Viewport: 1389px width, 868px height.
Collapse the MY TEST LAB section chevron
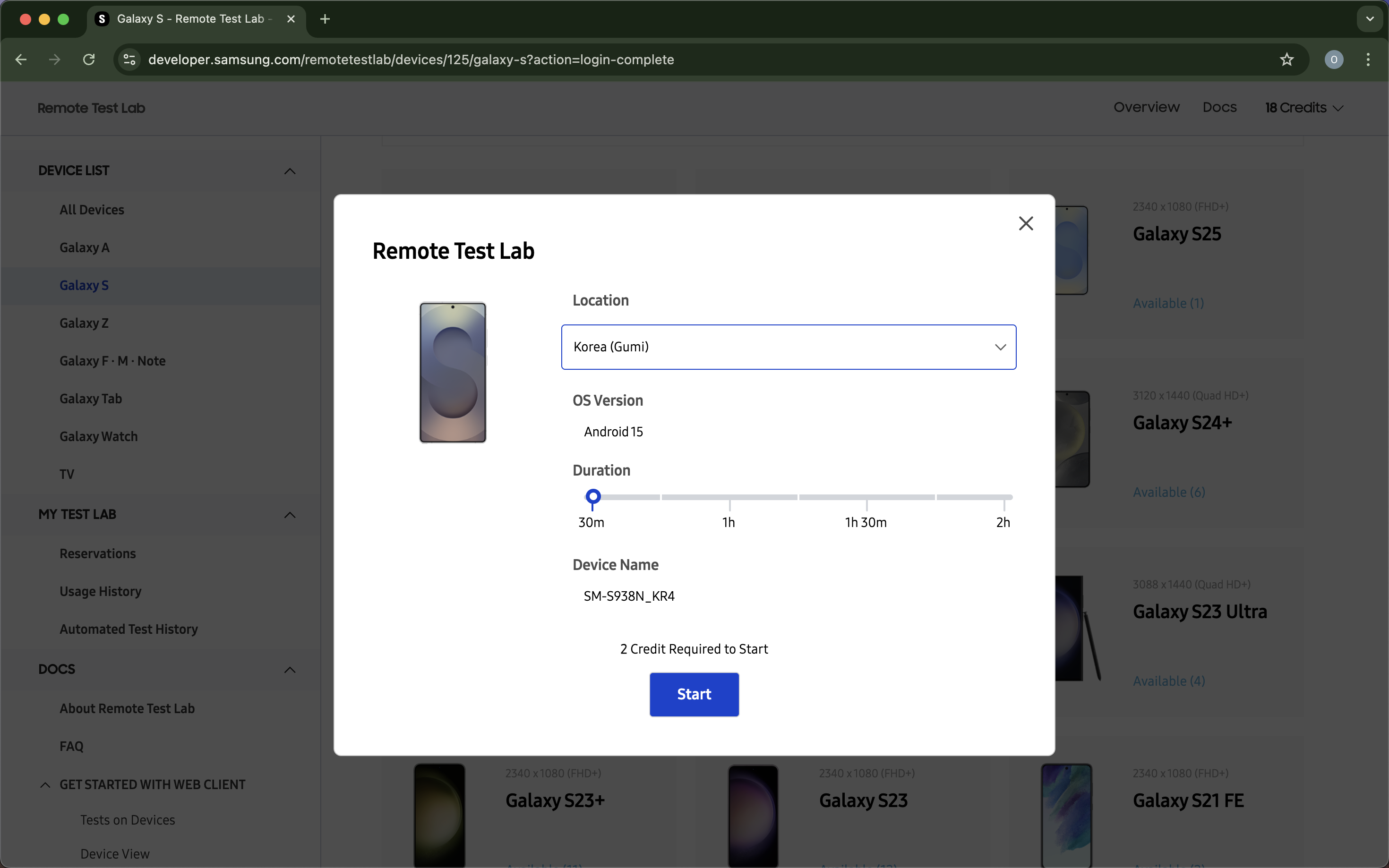290,515
